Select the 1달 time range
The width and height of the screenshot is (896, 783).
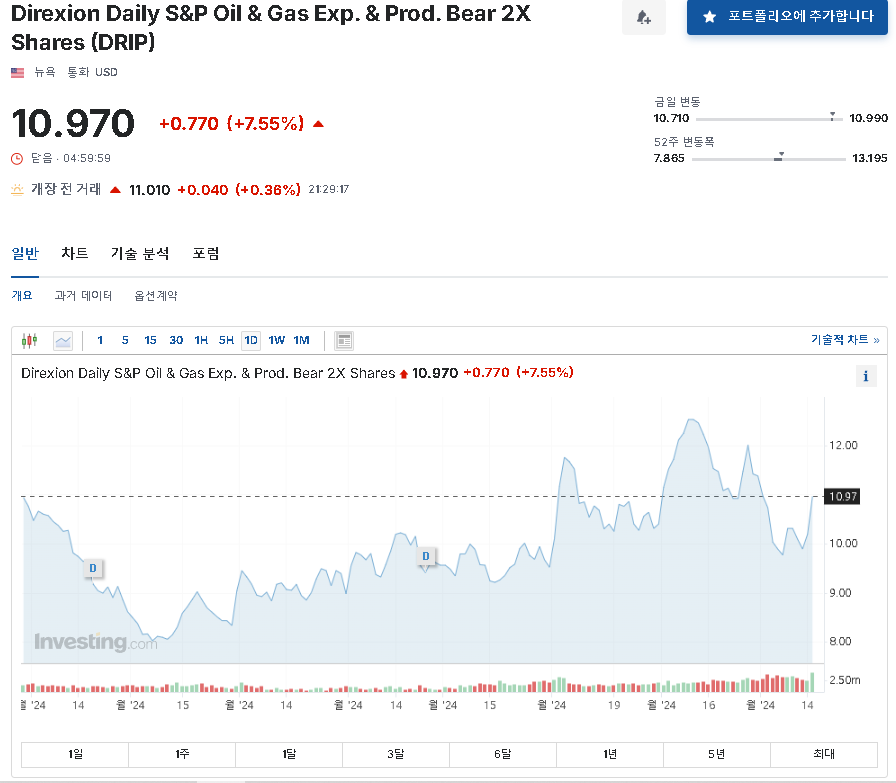(289, 754)
